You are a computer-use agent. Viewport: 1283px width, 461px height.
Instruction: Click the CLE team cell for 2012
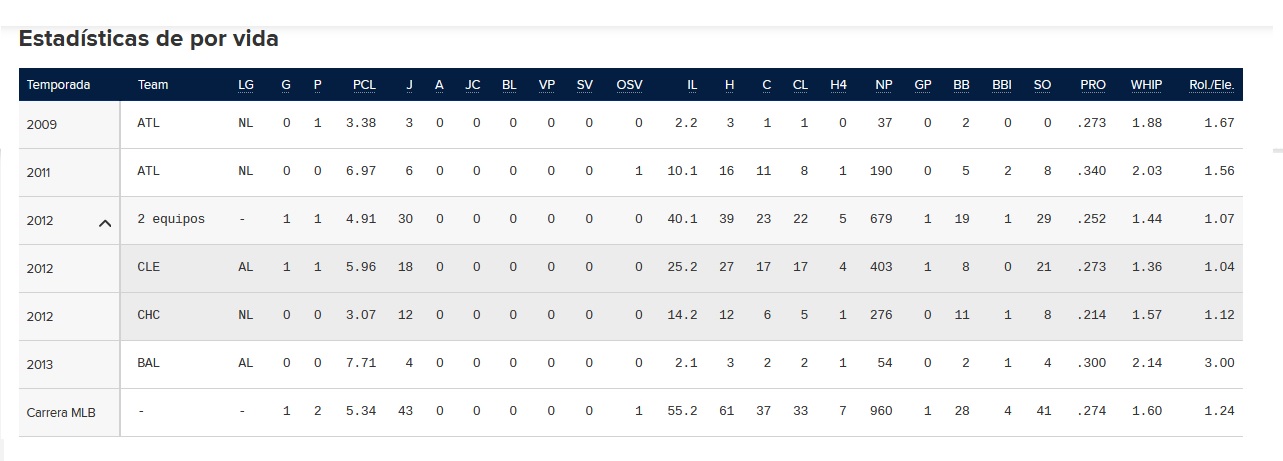point(148,267)
